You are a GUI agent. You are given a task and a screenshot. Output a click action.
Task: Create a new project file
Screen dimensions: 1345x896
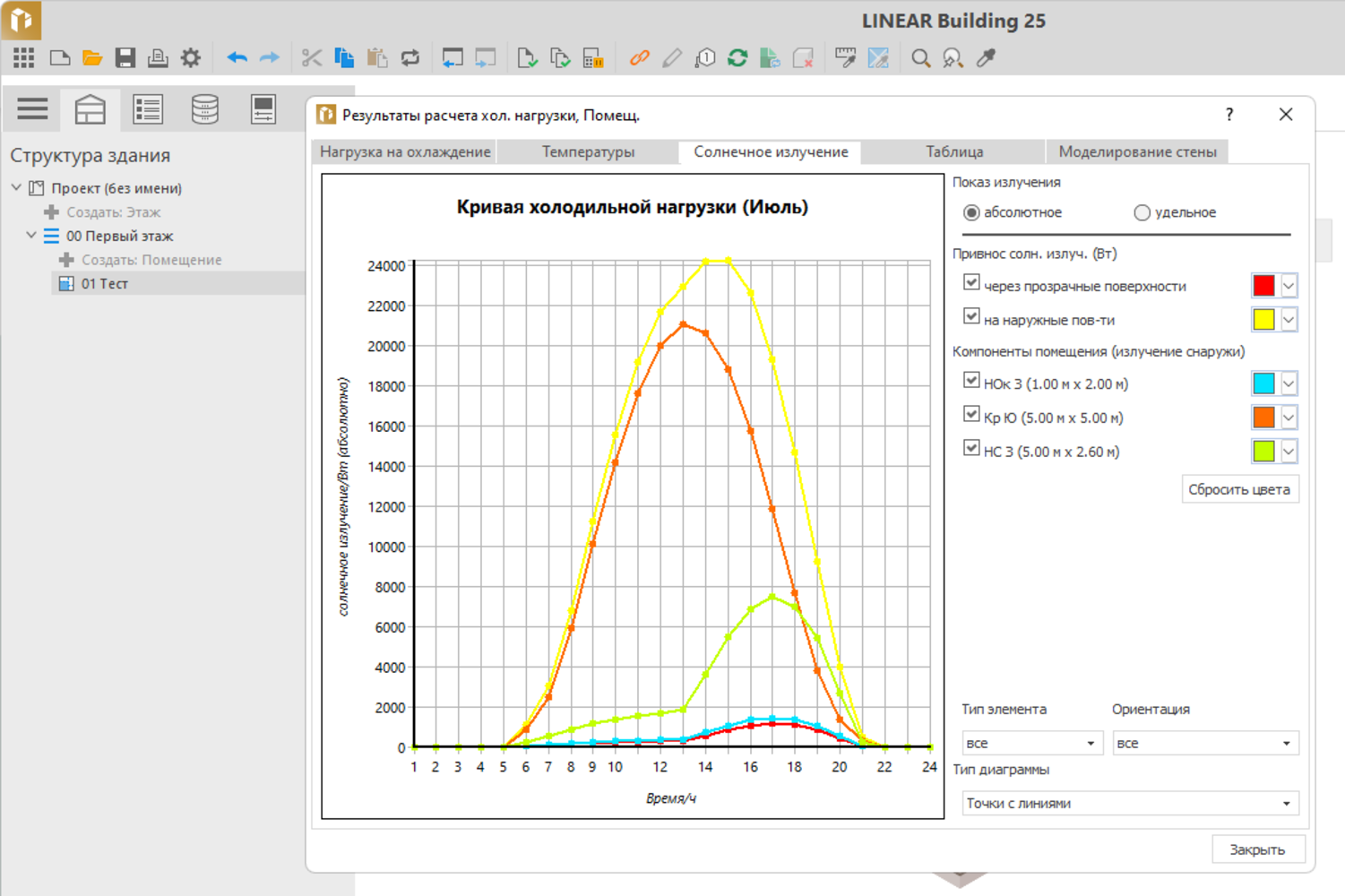click(x=59, y=58)
